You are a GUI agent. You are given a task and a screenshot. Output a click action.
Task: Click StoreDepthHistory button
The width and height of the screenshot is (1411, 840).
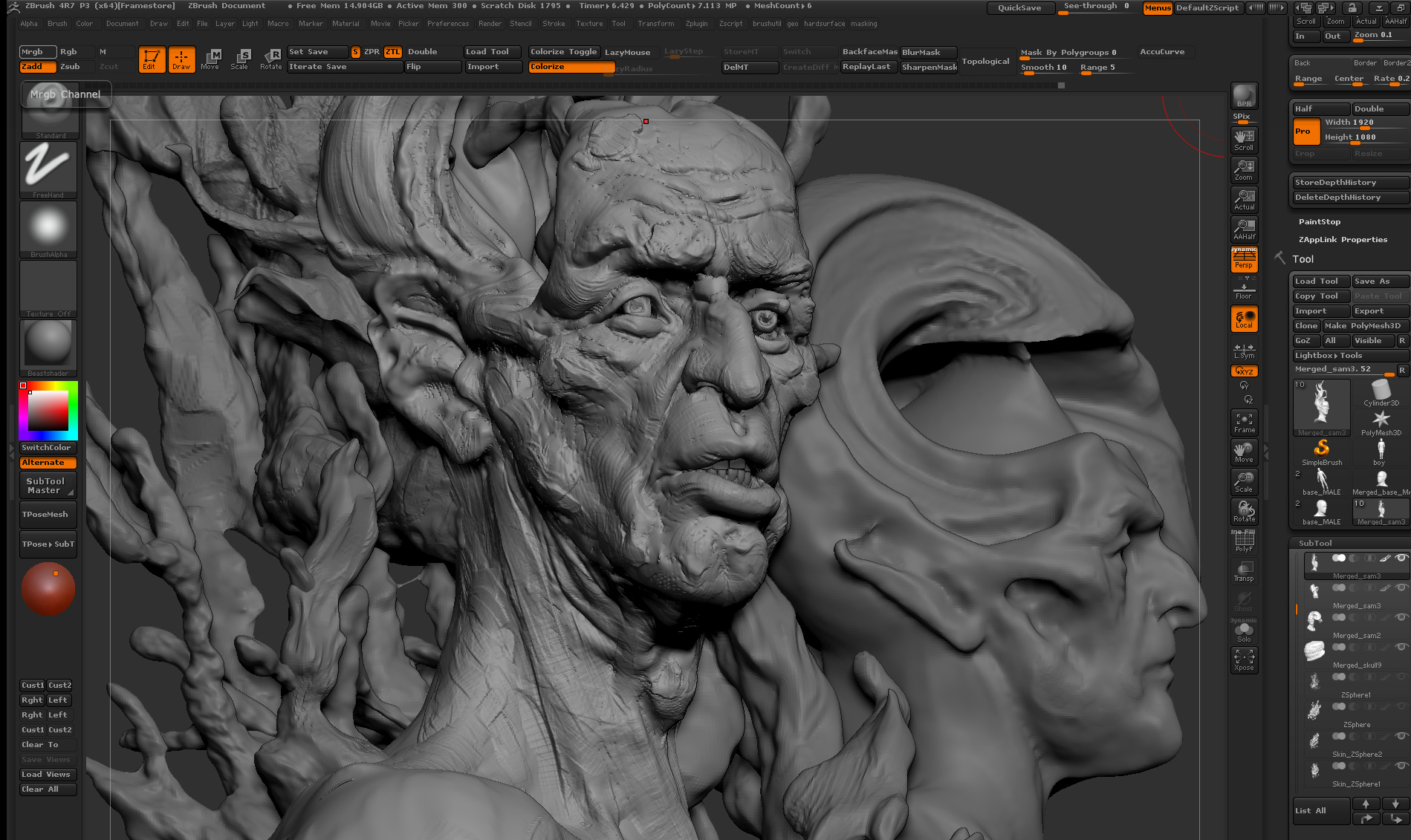[x=1350, y=183]
